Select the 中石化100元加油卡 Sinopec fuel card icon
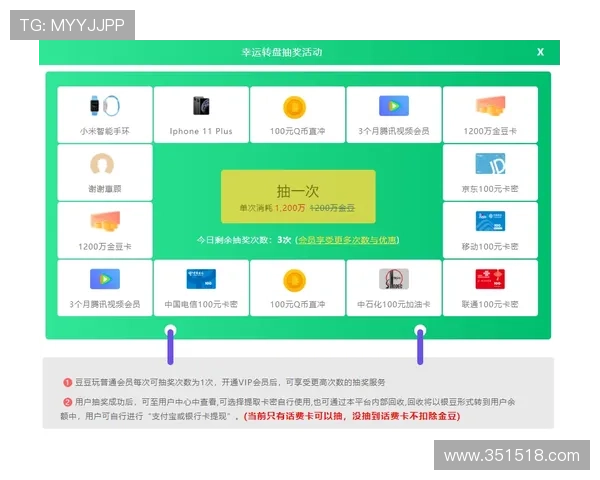 click(x=394, y=279)
